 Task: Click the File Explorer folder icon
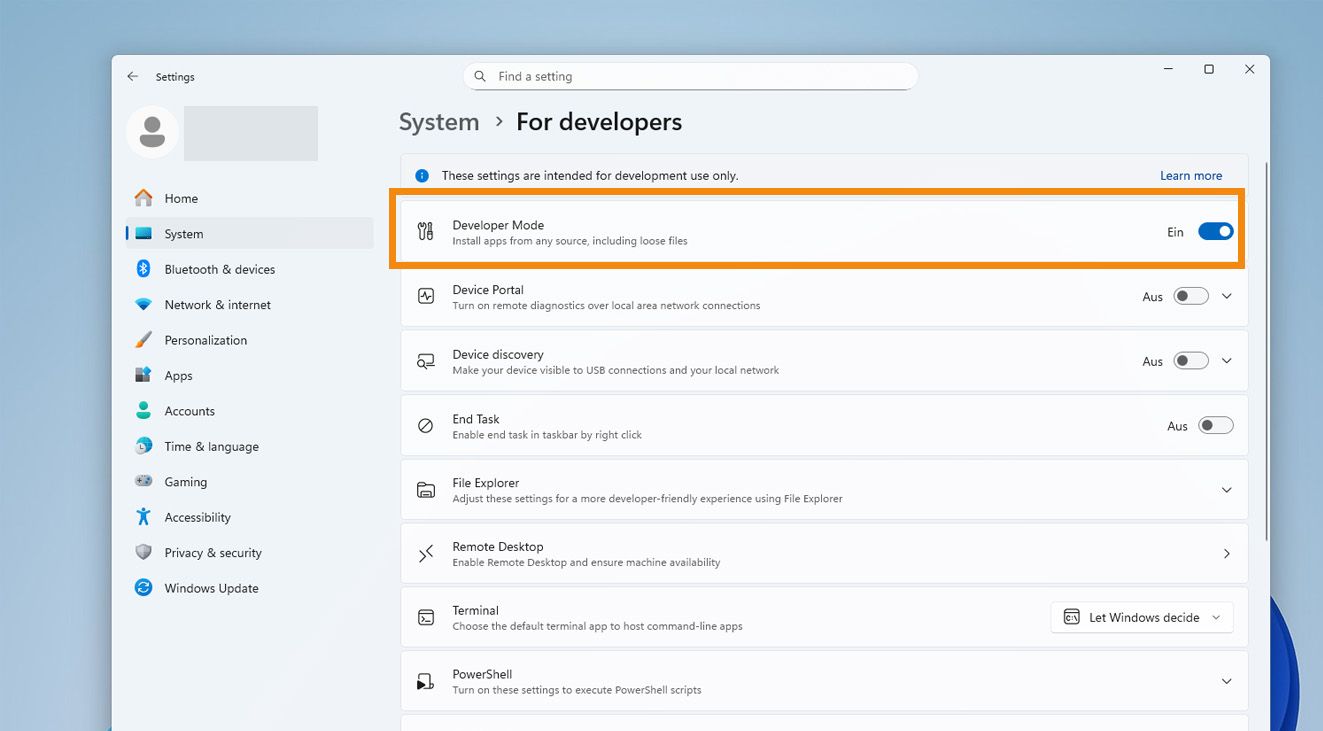[x=426, y=490]
